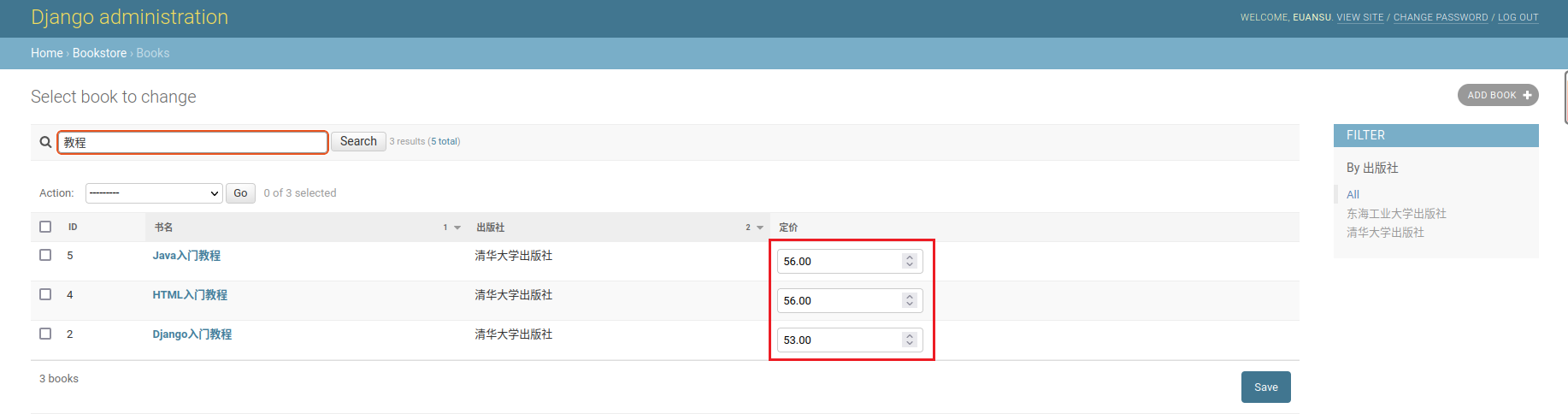Click the 出版社 column sort arrow icon
This screenshot has height=414, width=1568.
760,228
